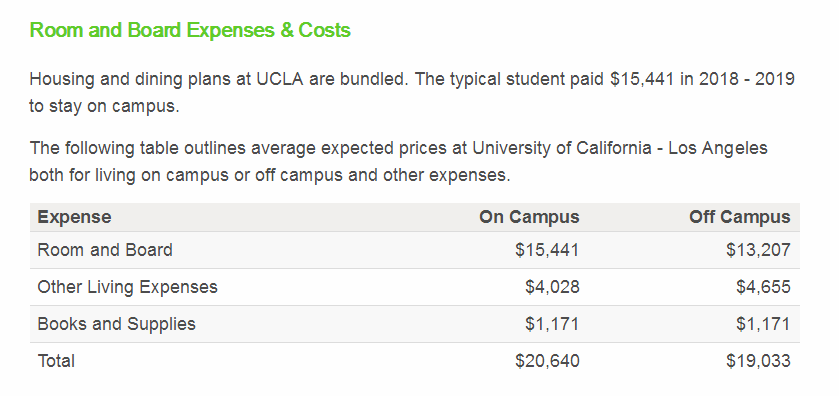Image resolution: width=839 pixels, height=396 pixels.
Task: Click the paragraph beginning 'The following table outlines'
Action: point(399,161)
